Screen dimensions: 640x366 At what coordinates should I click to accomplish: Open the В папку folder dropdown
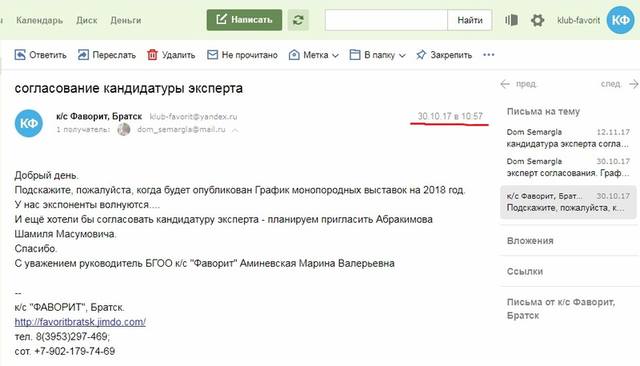[378, 55]
